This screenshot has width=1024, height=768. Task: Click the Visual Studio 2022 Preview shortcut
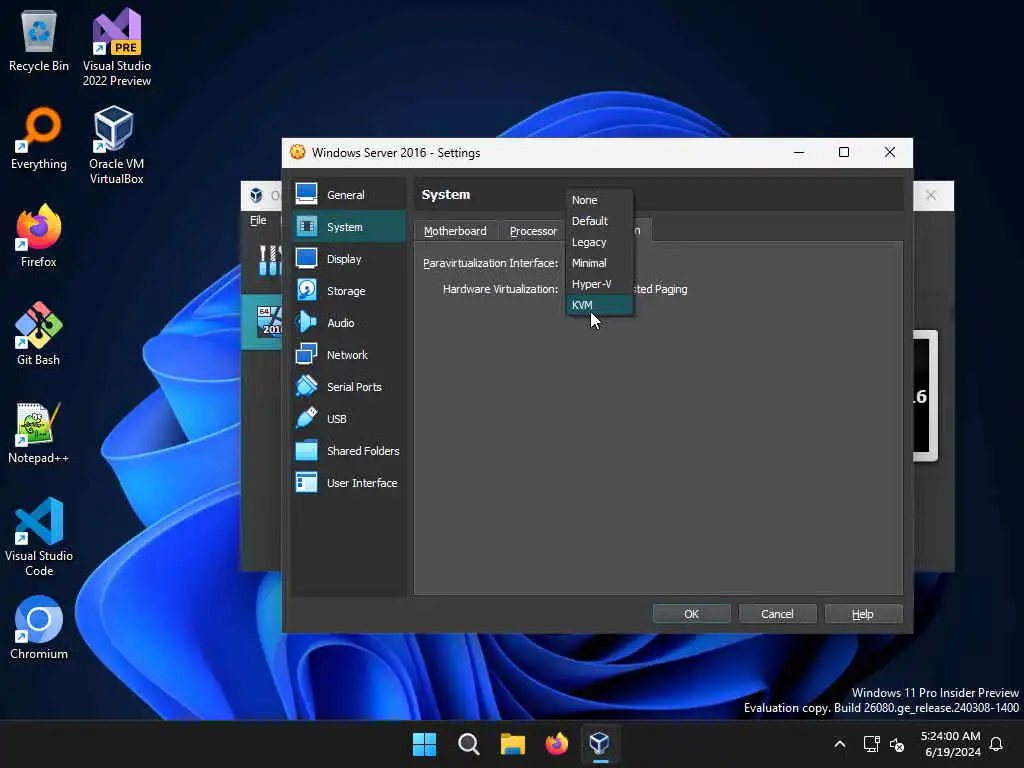pyautogui.click(x=117, y=48)
